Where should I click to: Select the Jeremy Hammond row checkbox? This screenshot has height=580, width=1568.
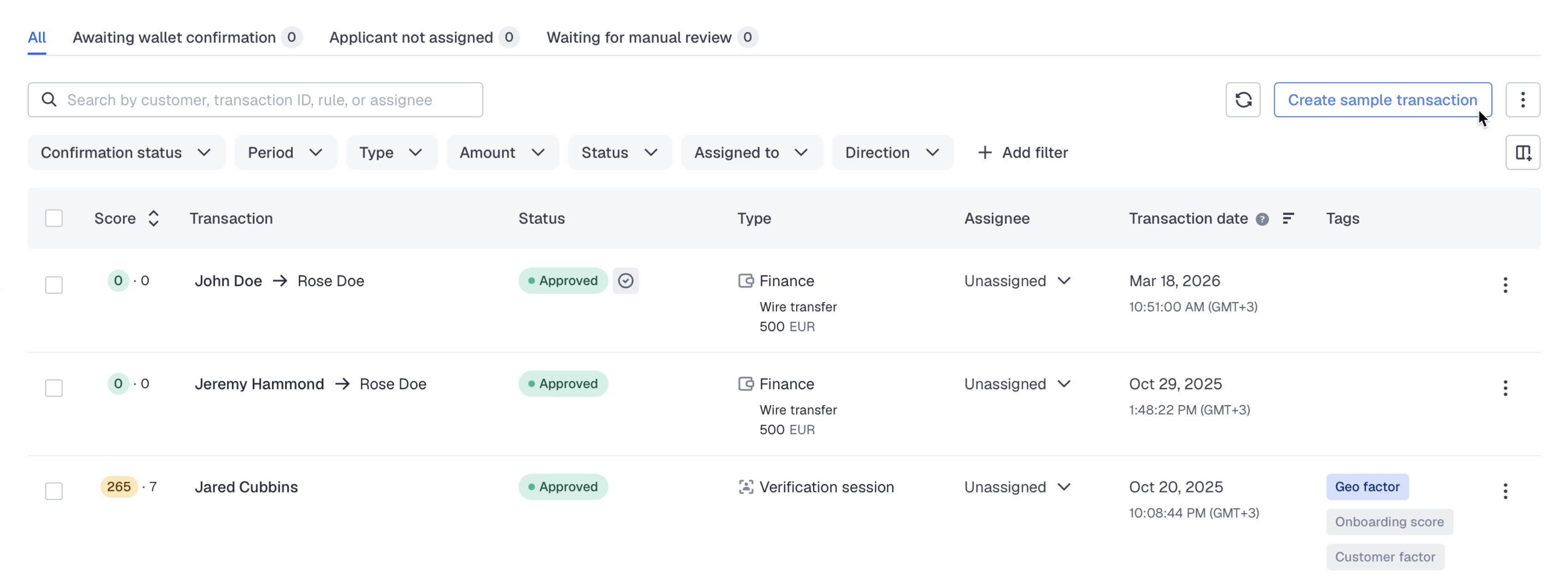point(54,388)
